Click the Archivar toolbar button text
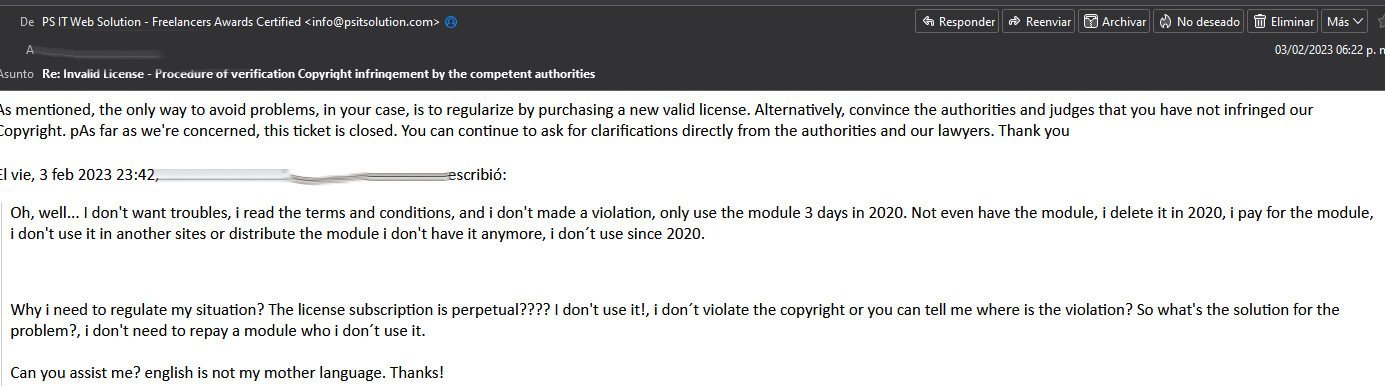Screen dimensions: 1385x386 [x=1123, y=21]
